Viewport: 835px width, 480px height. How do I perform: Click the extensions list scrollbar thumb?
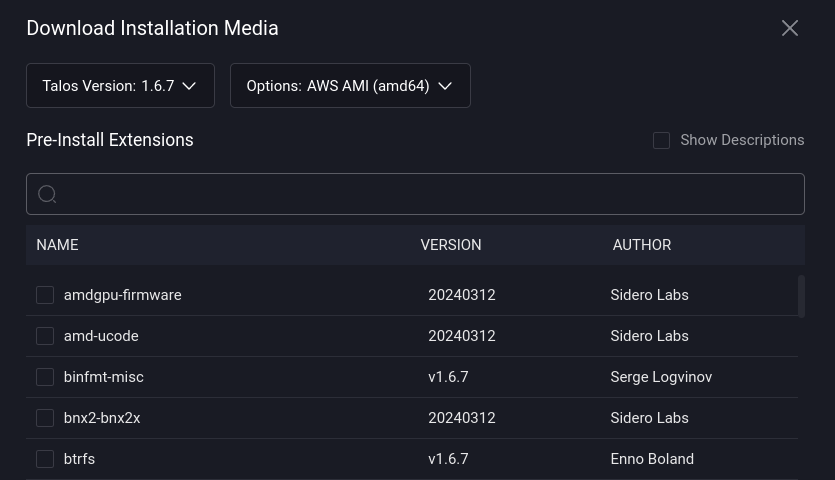click(x=801, y=296)
